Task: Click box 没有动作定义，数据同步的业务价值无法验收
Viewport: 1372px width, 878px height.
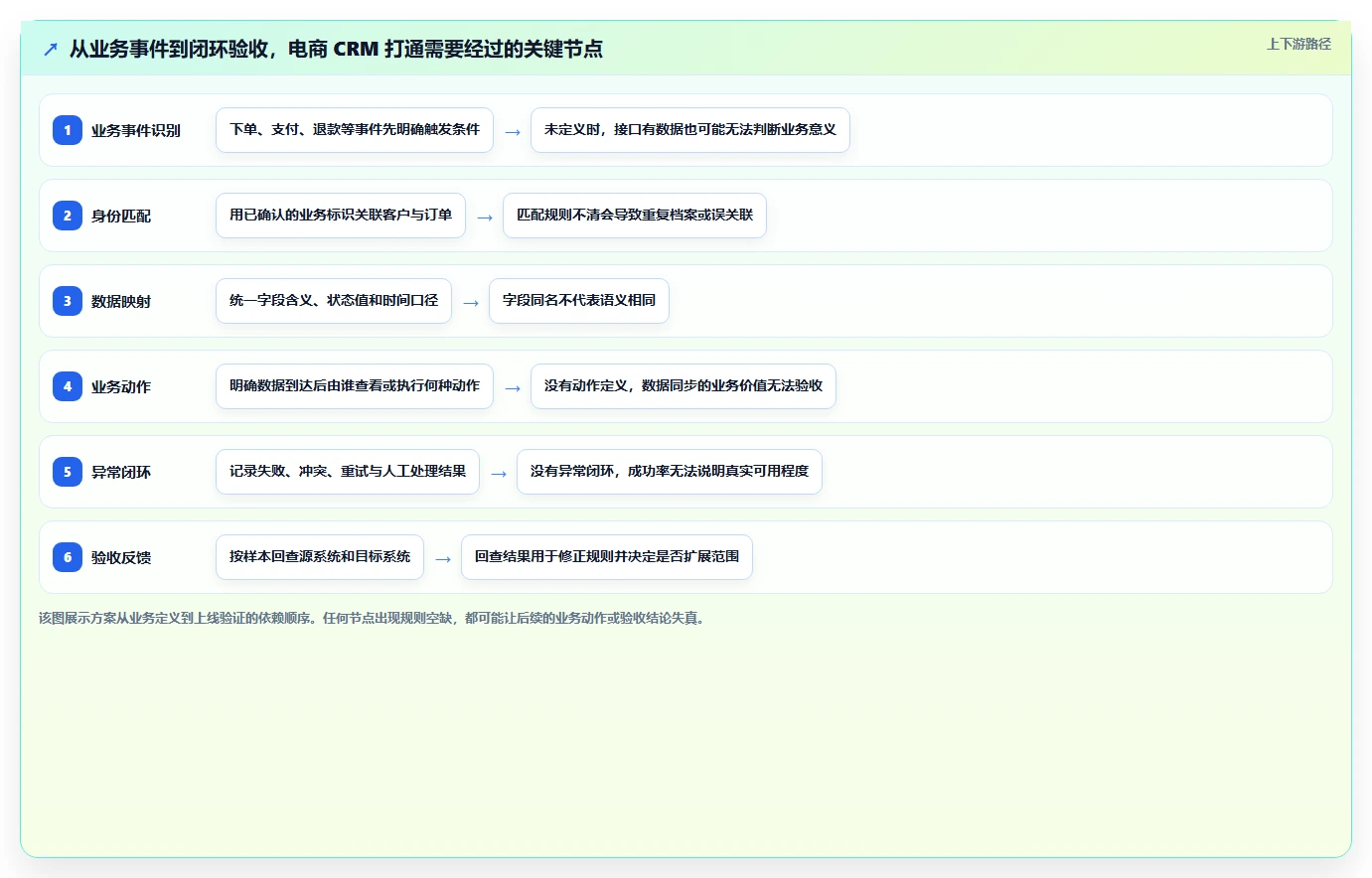Action: [x=684, y=386]
